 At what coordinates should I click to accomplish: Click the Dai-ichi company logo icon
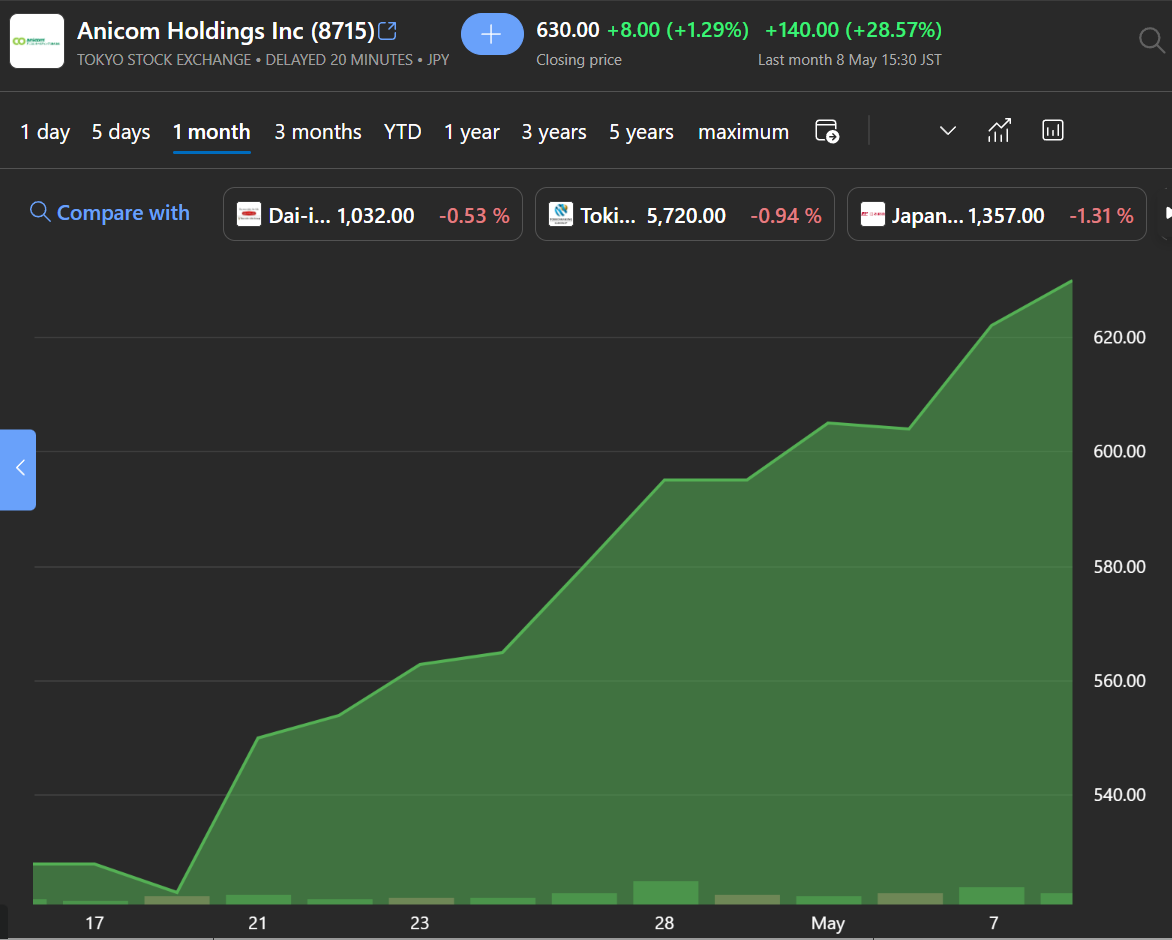tap(249, 214)
